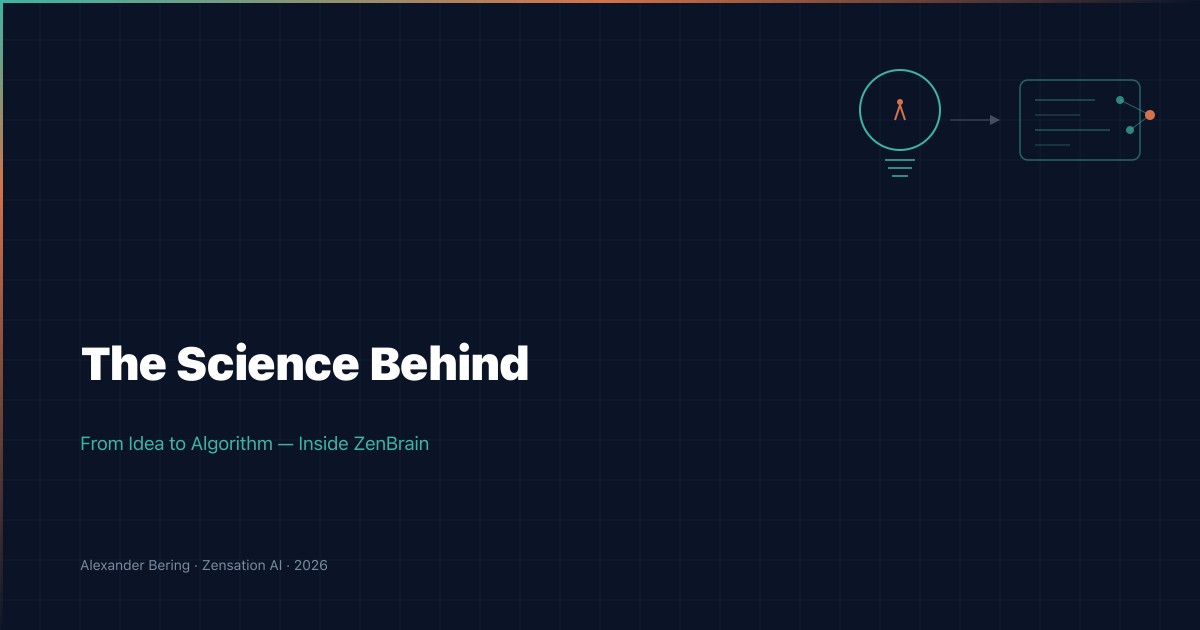The width and height of the screenshot is (1200, 630).
Task: Click "From Idea to Algorithm" subtitle text
Action: click(176, 444)
